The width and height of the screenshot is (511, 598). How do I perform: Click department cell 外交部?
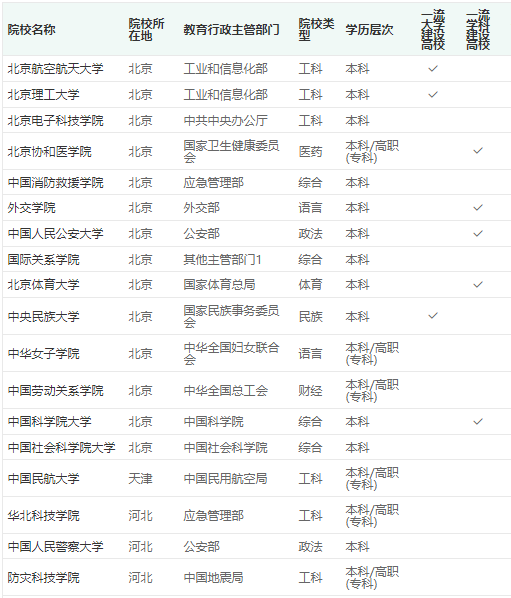(x=202, y=208)
